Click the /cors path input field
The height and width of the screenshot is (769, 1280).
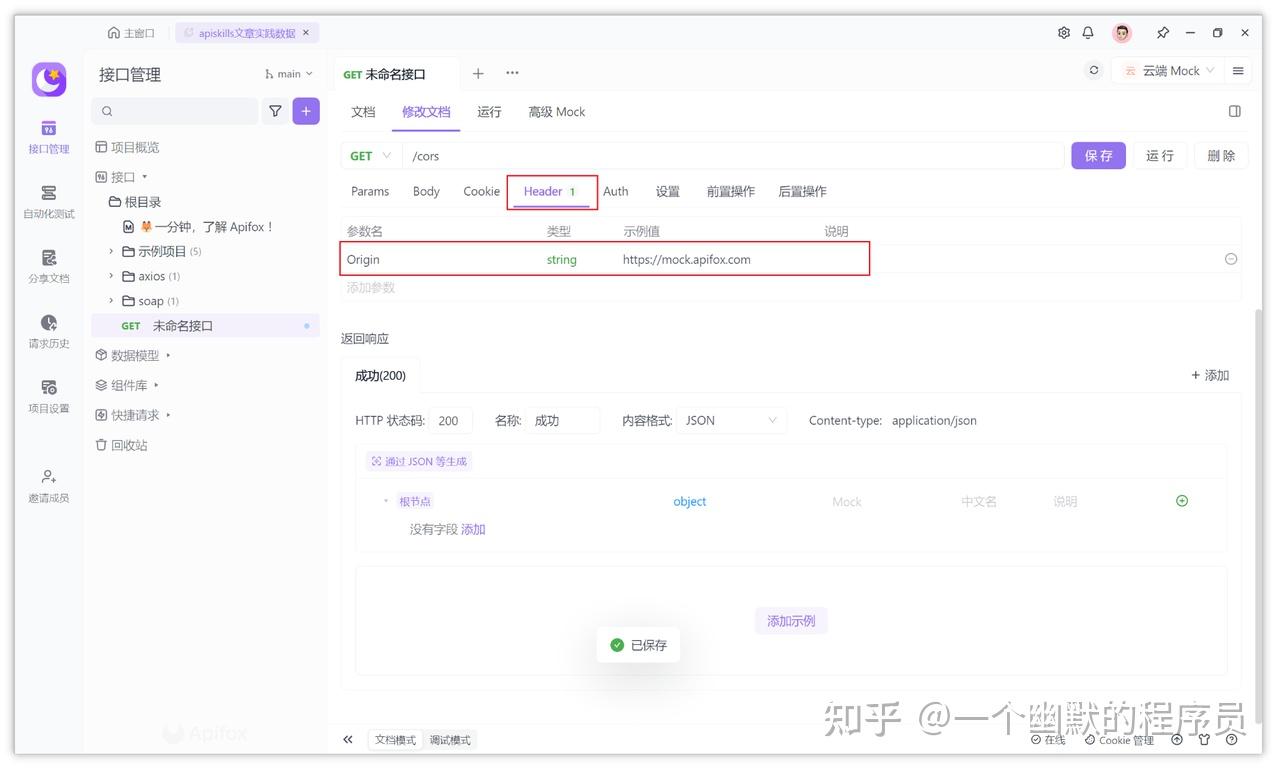click(x=600, y=155)
